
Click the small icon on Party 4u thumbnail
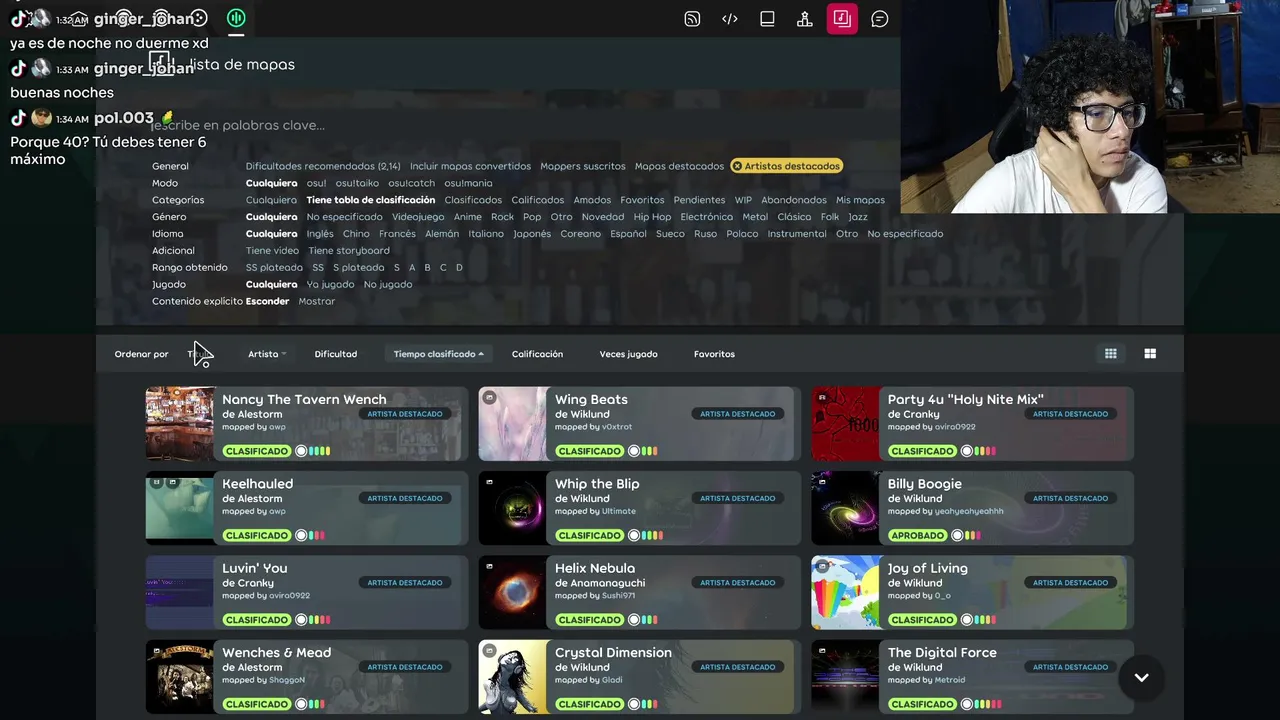tap(822, 397)
